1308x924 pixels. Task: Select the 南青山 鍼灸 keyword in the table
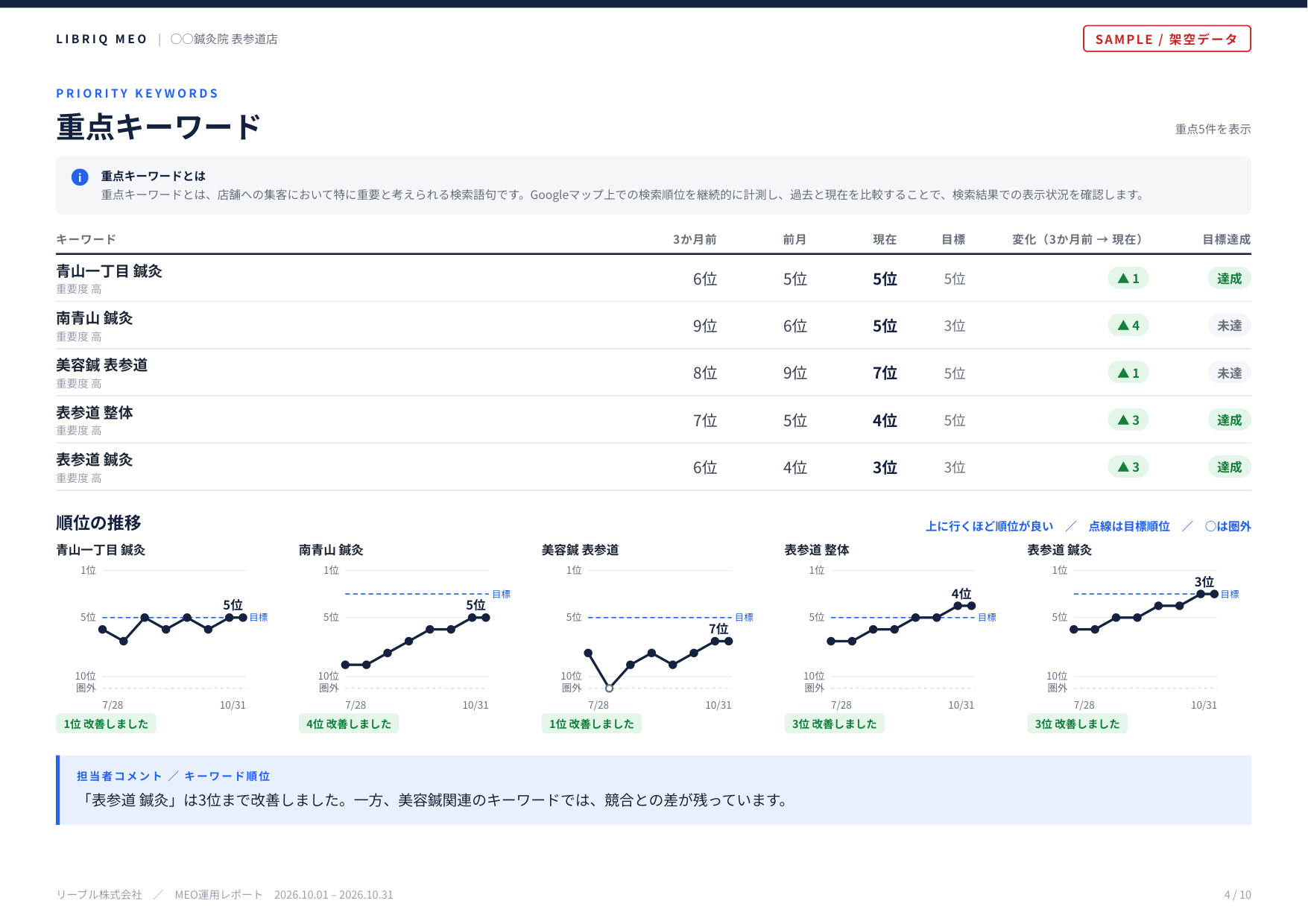(94, 318)
